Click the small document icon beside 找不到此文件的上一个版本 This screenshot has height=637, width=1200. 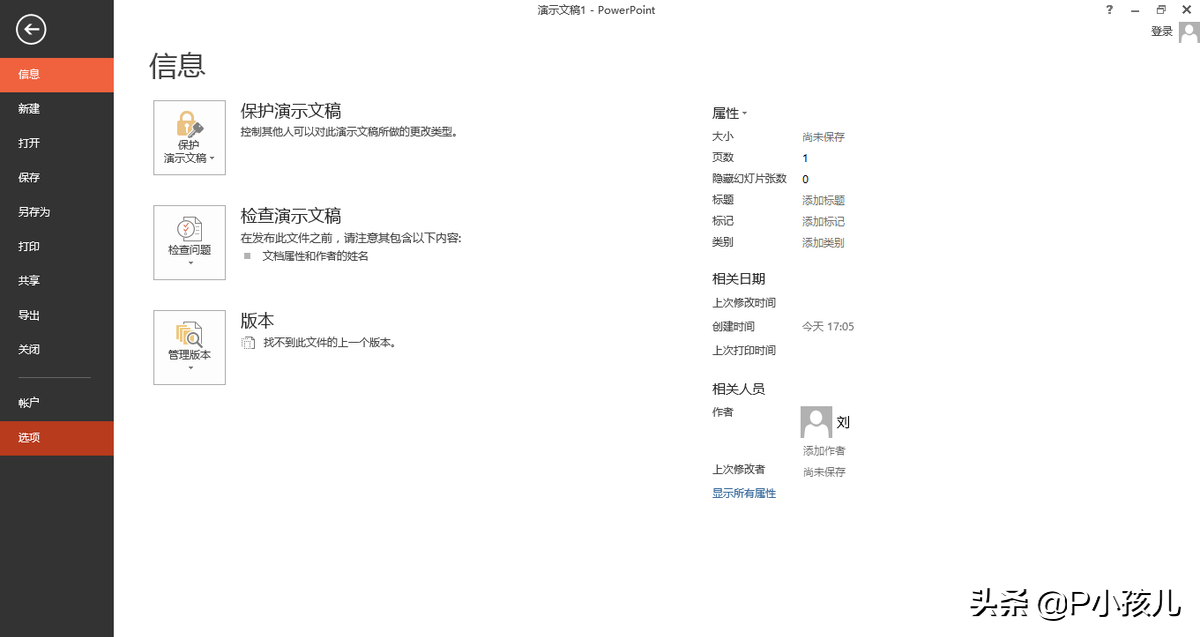[248, 343]
